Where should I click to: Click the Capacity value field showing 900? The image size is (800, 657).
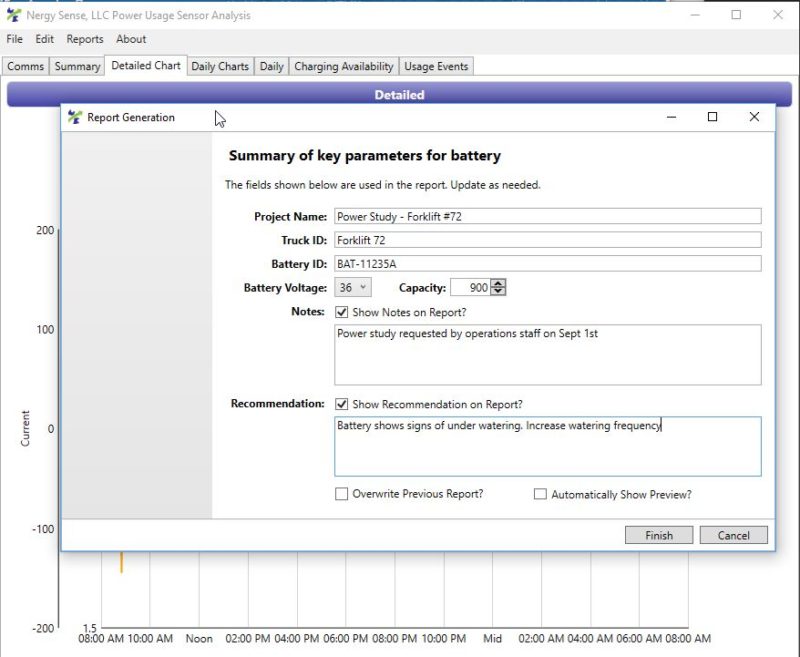(x=470, y=288)
